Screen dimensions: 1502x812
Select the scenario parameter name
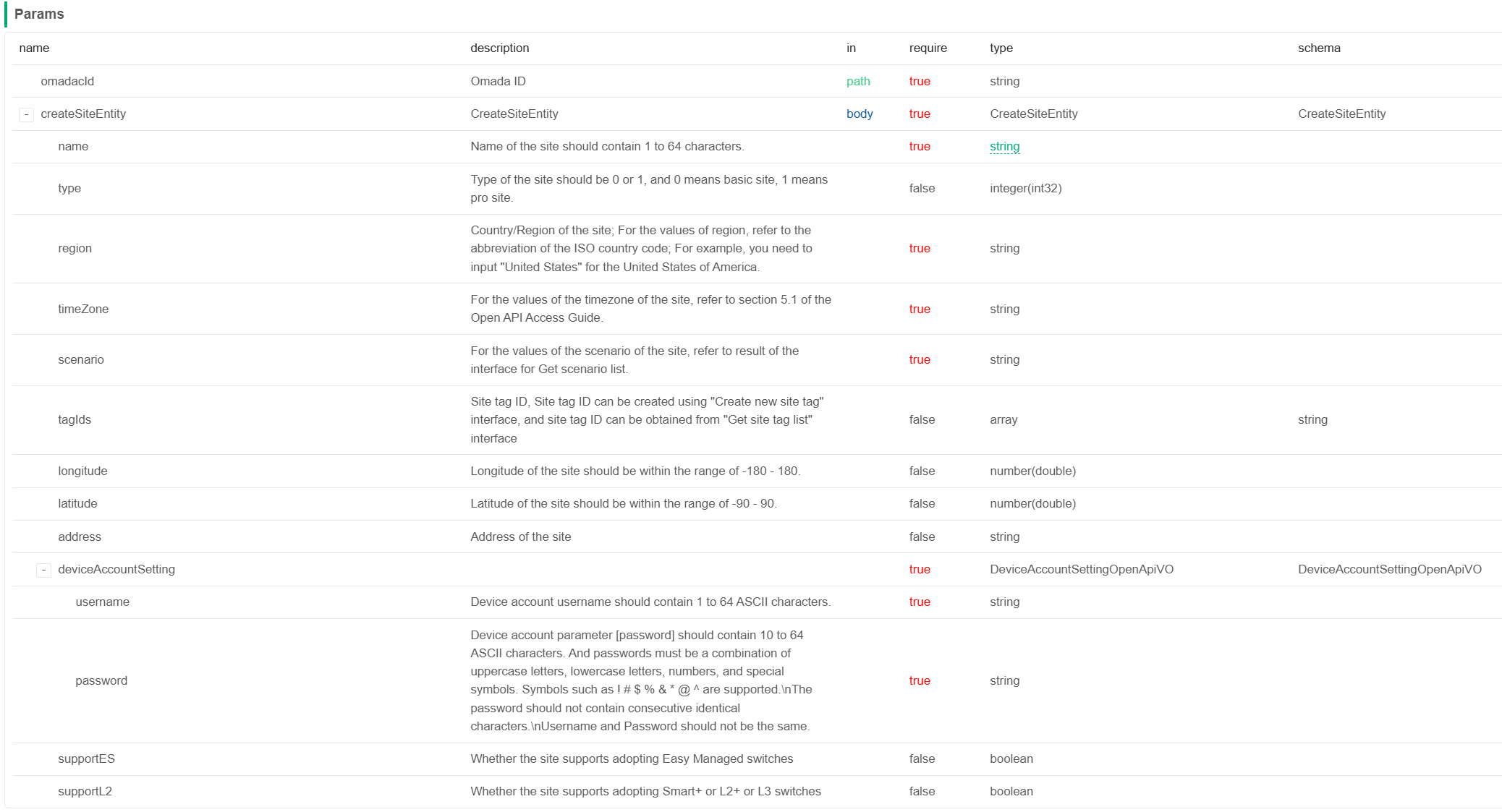pos(81,359)
